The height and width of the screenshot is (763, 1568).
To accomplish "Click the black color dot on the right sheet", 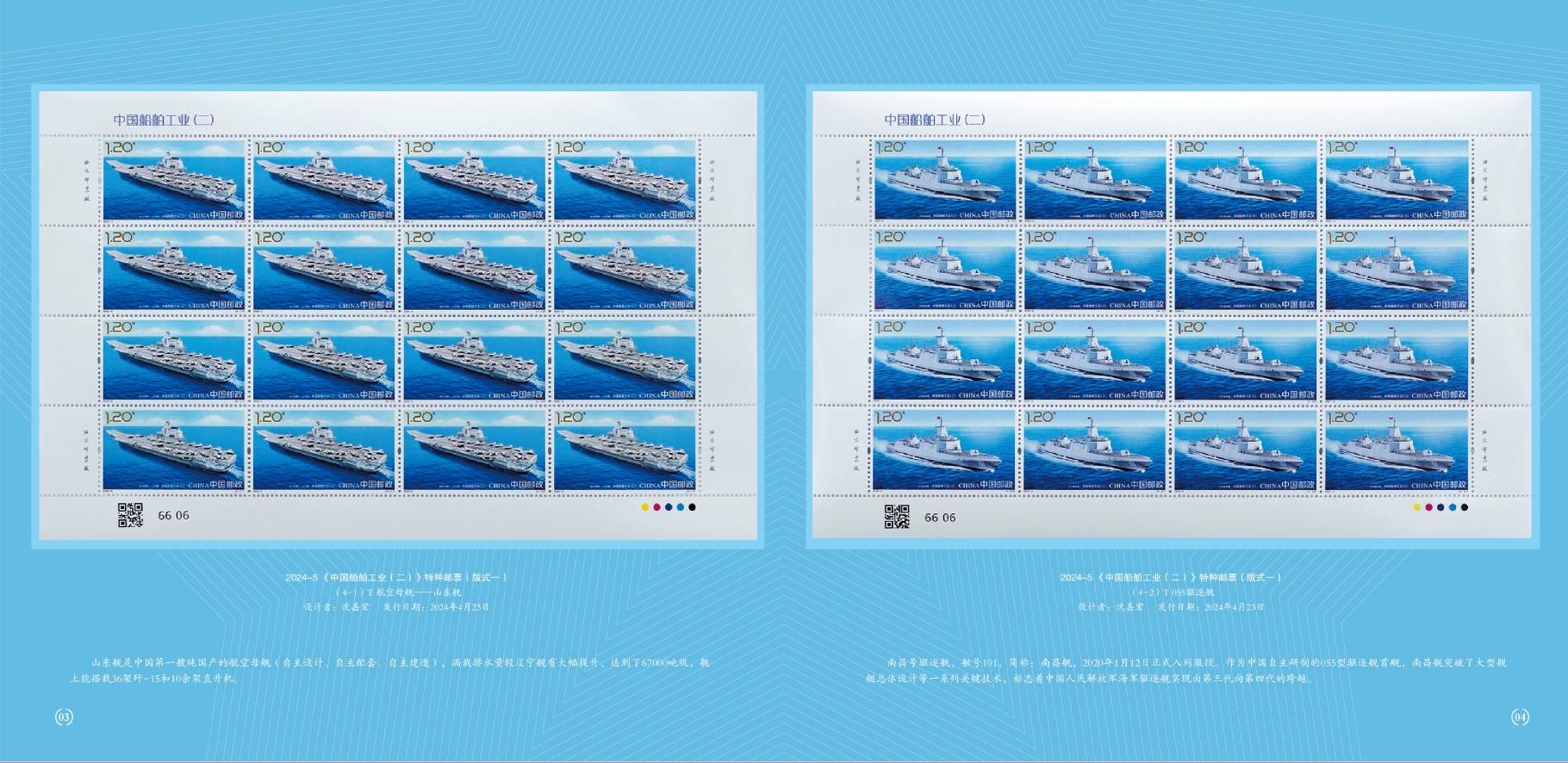I will 1464,507.
